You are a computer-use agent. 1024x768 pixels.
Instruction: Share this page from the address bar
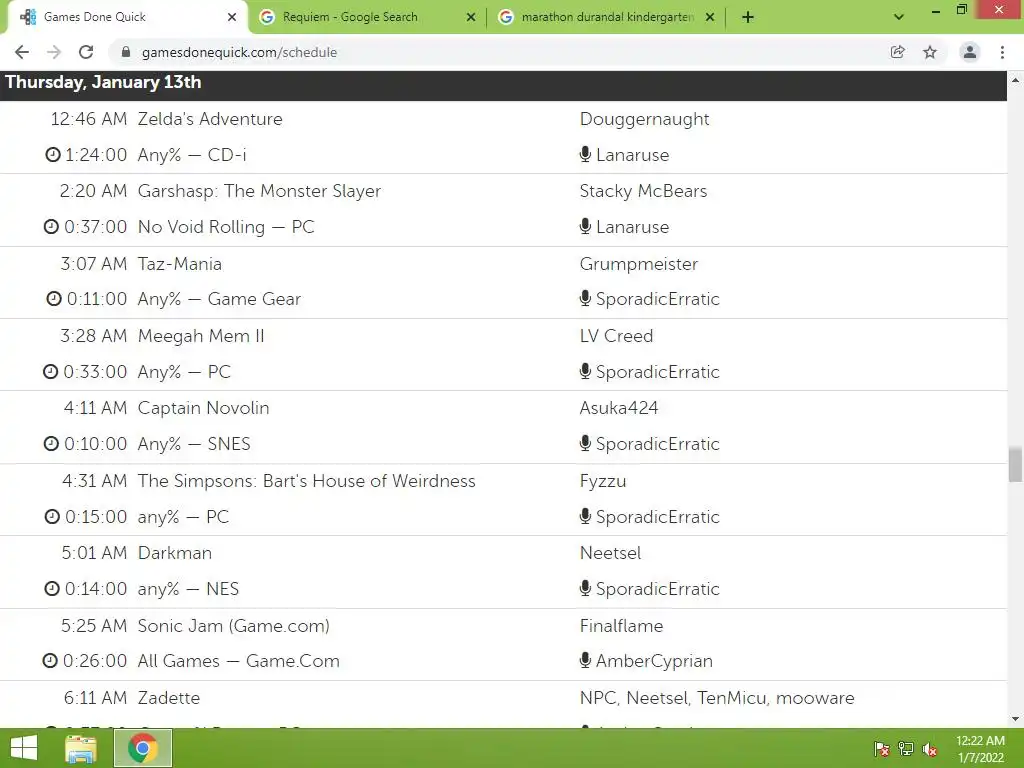pos(898,52)
